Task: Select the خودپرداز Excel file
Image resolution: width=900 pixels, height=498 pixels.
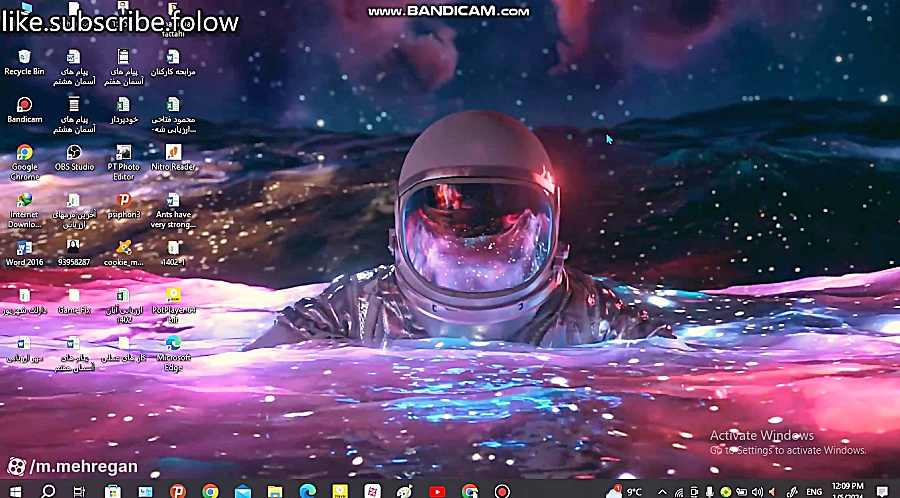Action: [123, 110]
